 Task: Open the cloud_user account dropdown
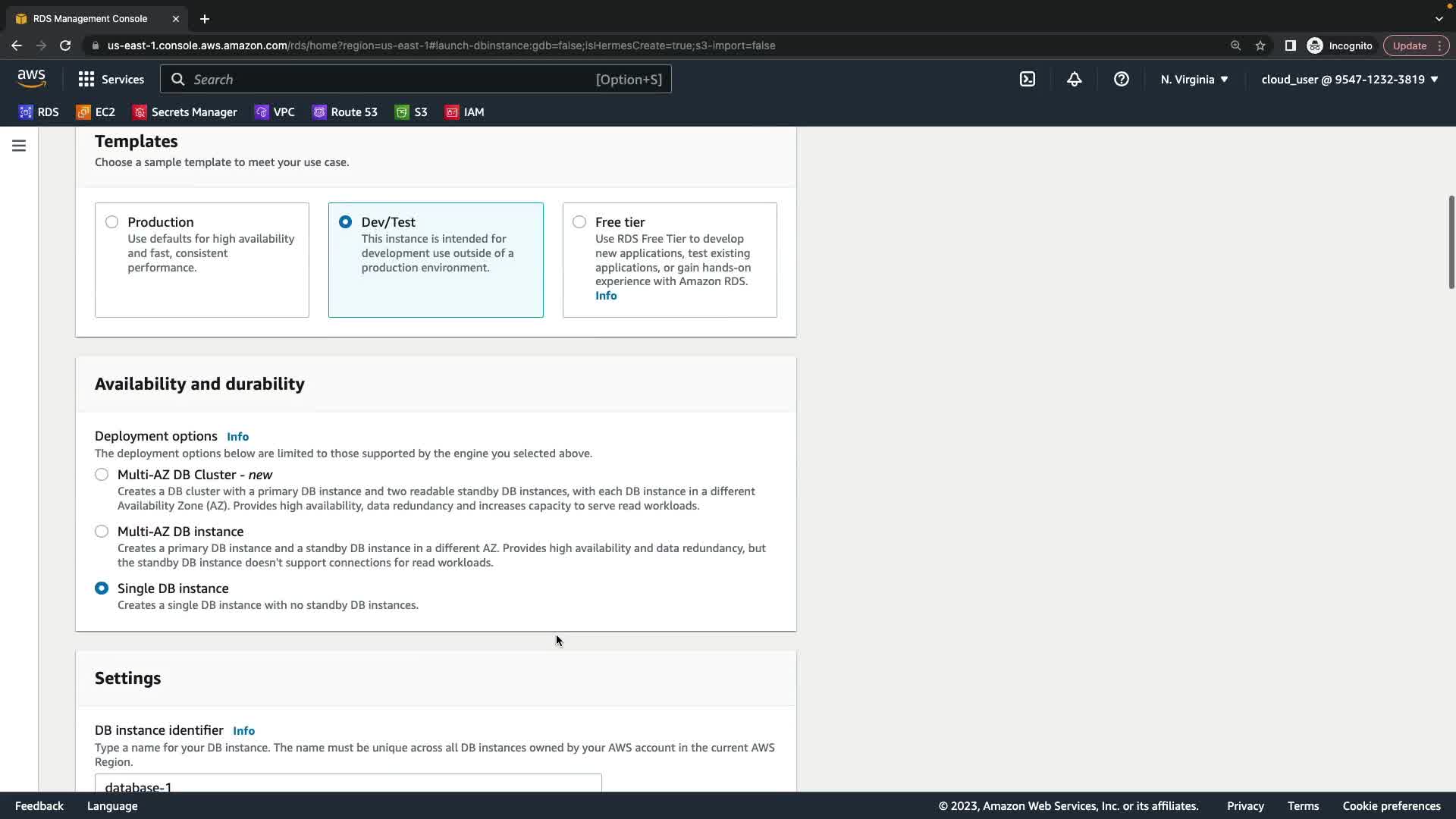(x=1349, y=79)
